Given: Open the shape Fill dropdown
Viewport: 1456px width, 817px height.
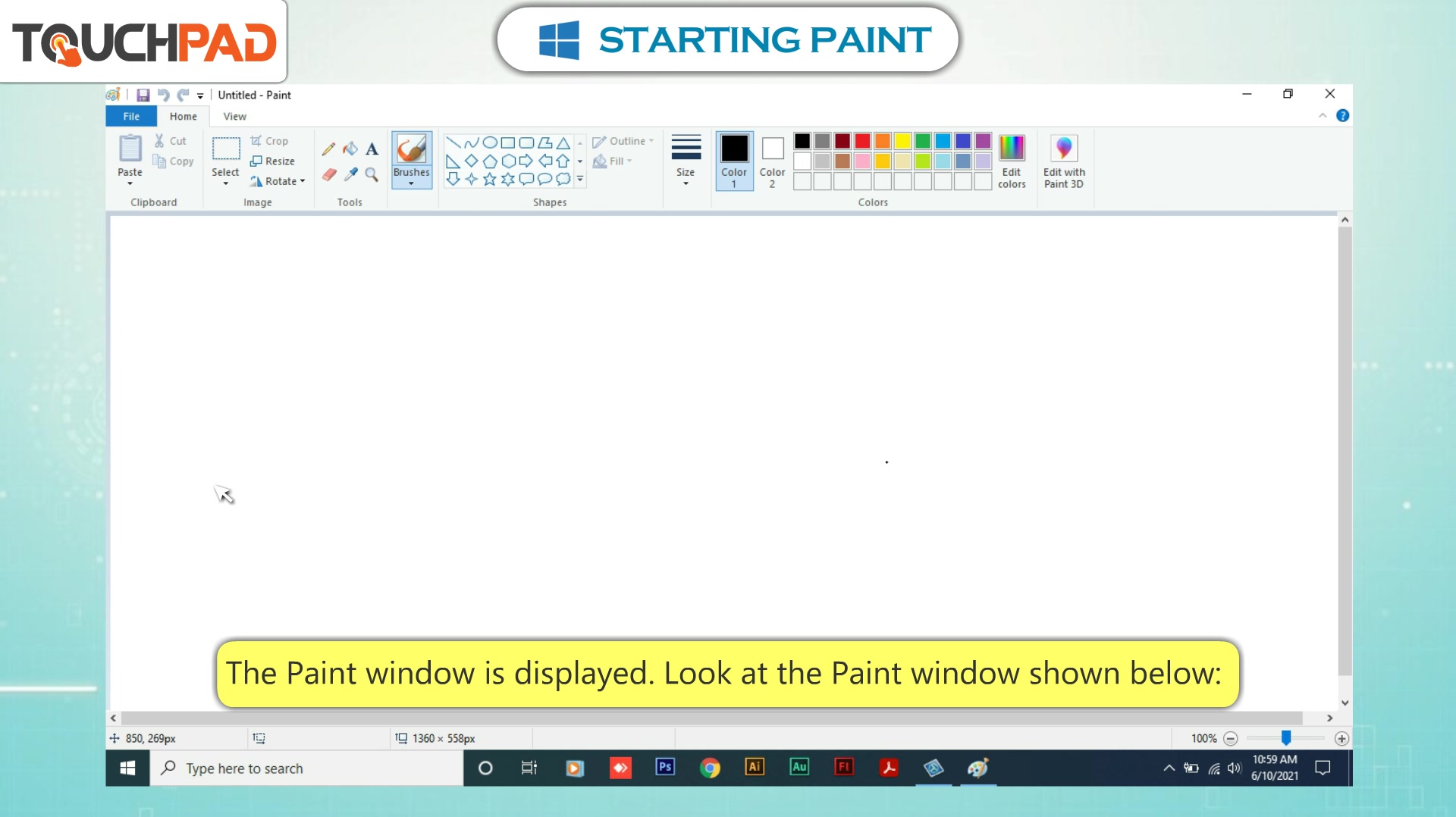Looking at the screenshot, I should point(613,161).
